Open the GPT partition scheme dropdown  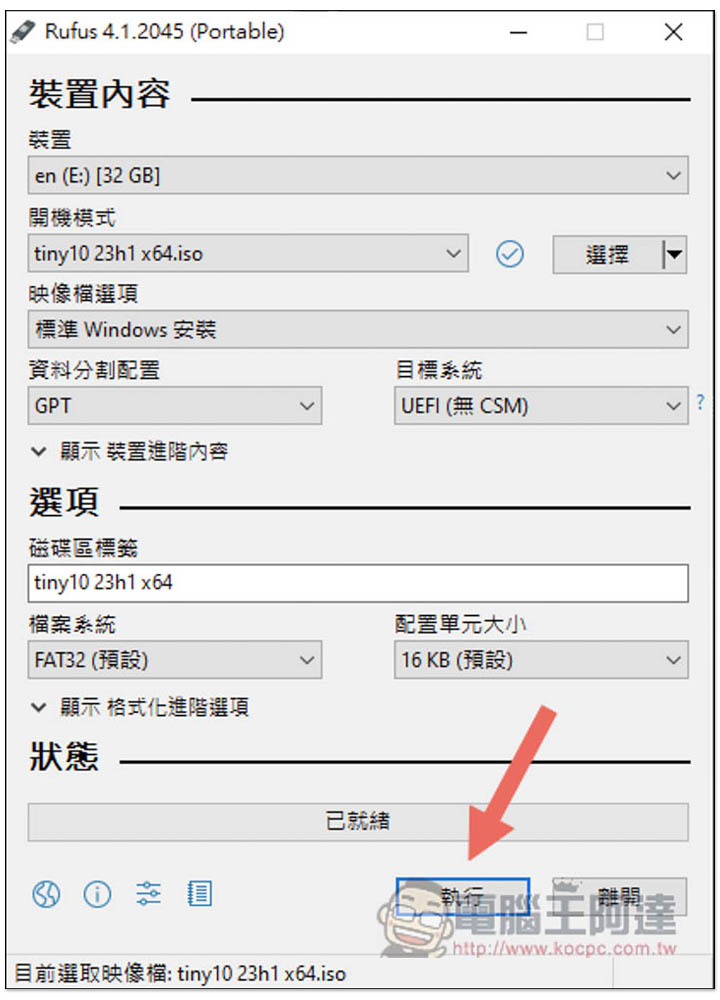tap(175, 406)
